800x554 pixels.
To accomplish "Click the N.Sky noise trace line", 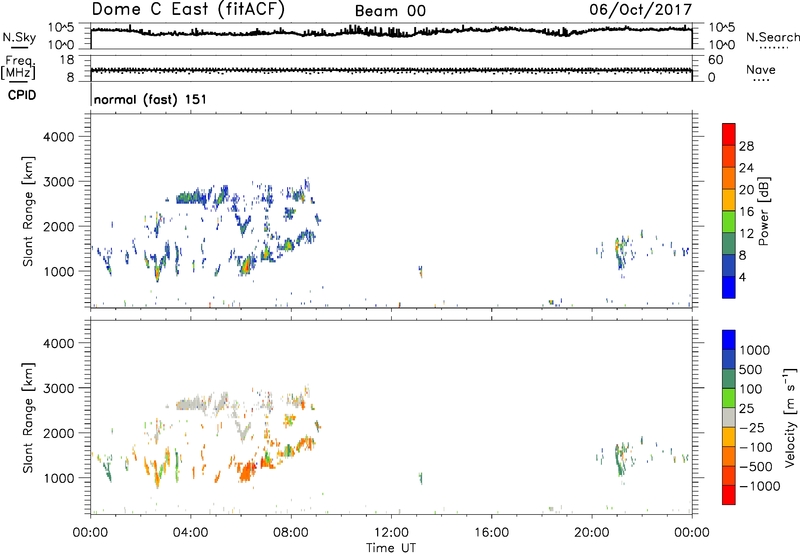I will coord(391,31).
